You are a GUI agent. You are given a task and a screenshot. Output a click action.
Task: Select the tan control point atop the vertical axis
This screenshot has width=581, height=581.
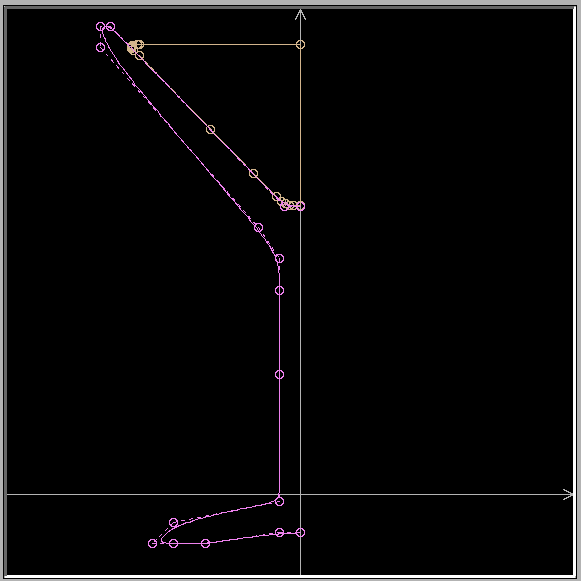click(x=301, y=44)
